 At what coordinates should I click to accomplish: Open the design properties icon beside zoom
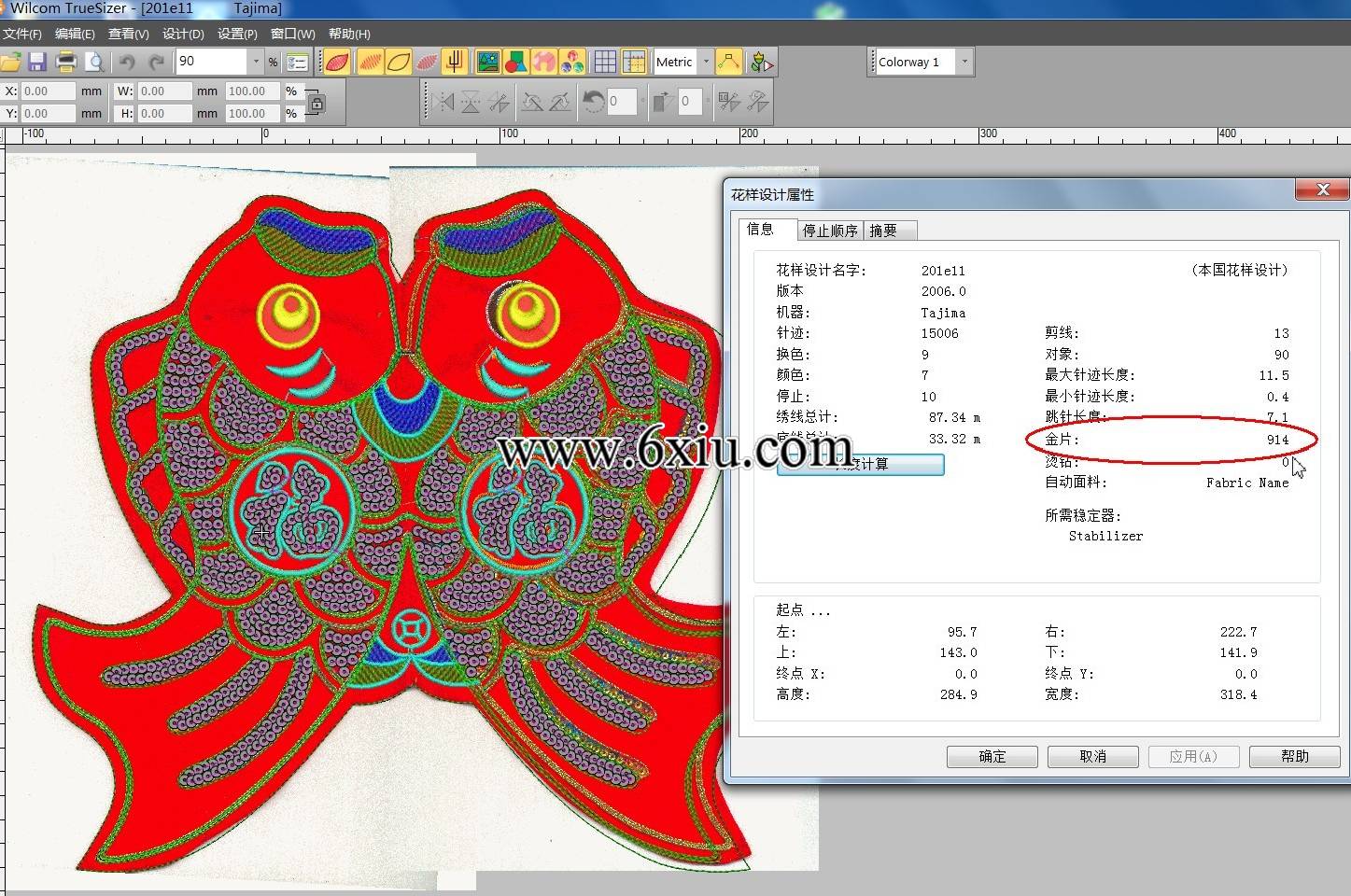(298, 63)
